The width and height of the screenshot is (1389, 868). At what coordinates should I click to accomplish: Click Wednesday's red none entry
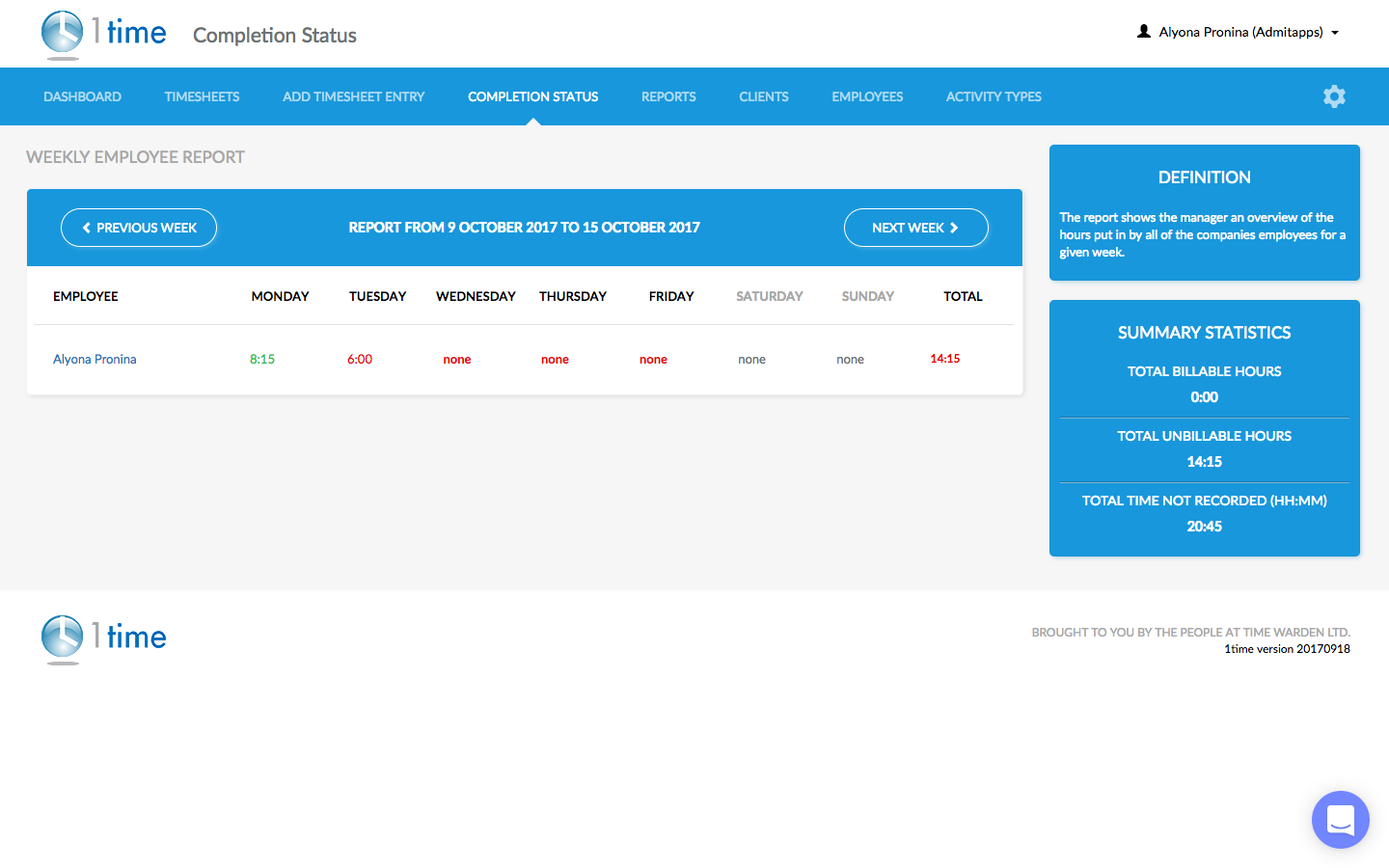457,360
